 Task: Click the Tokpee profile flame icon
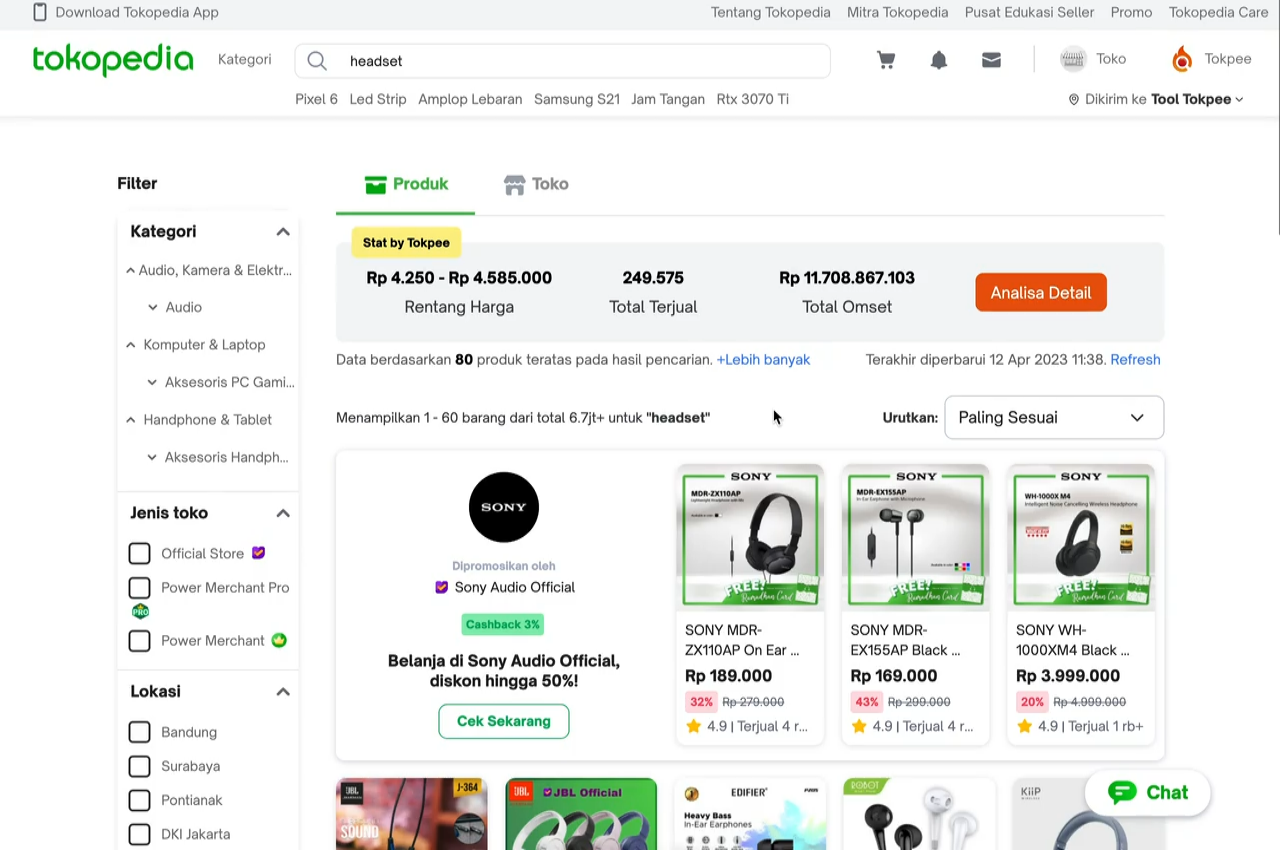click(x=1182, y=59)
